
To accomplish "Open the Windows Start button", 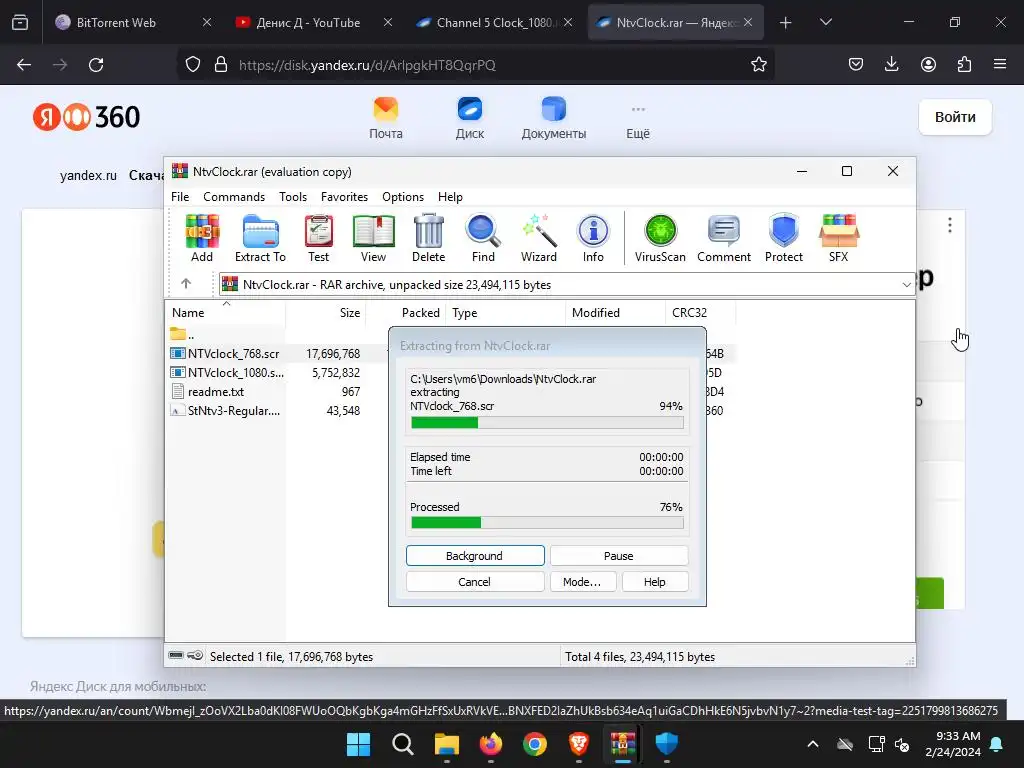I will tap(359, 744).
